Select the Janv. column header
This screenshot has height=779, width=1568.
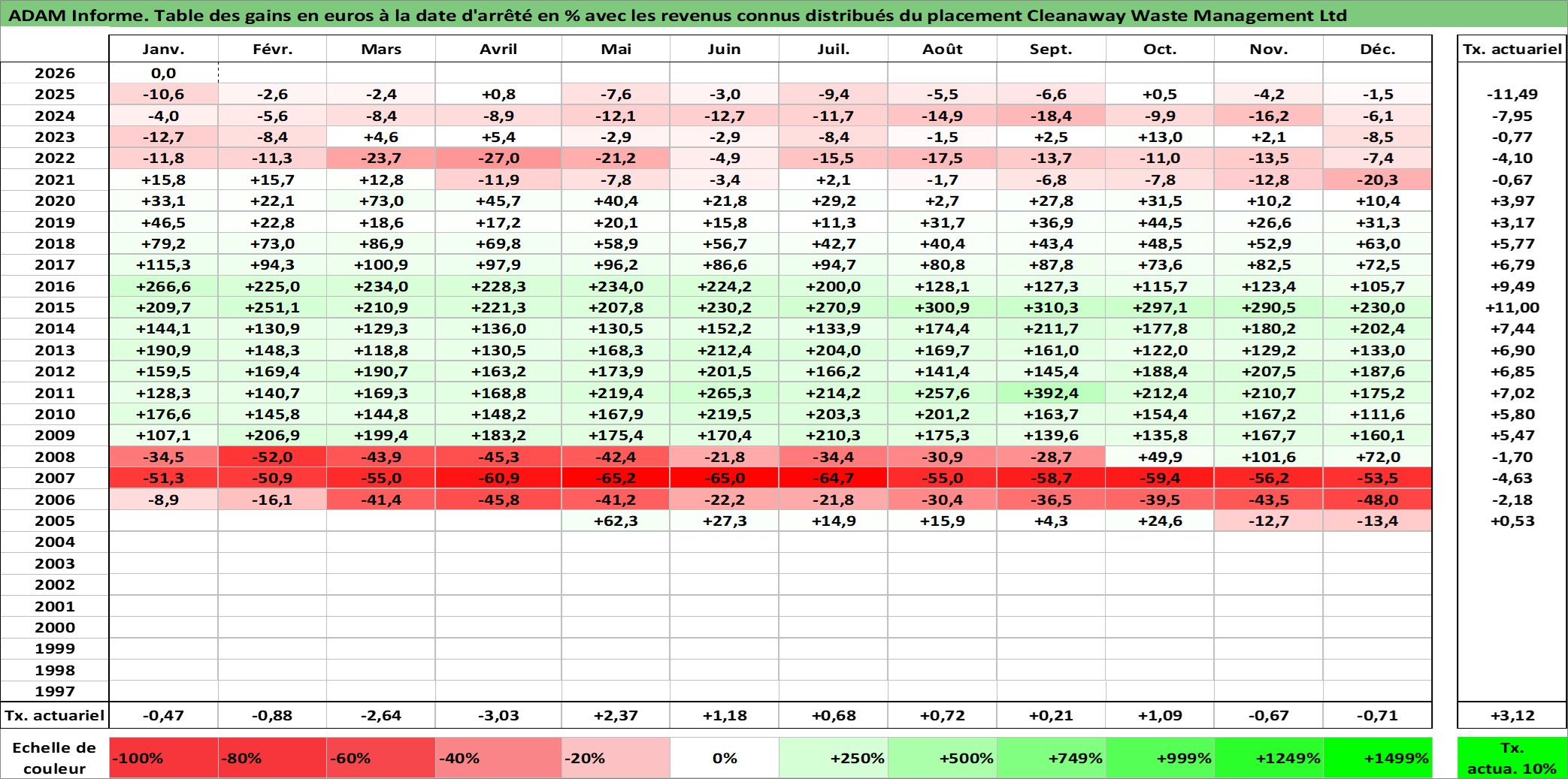click(x=163, y=49)
